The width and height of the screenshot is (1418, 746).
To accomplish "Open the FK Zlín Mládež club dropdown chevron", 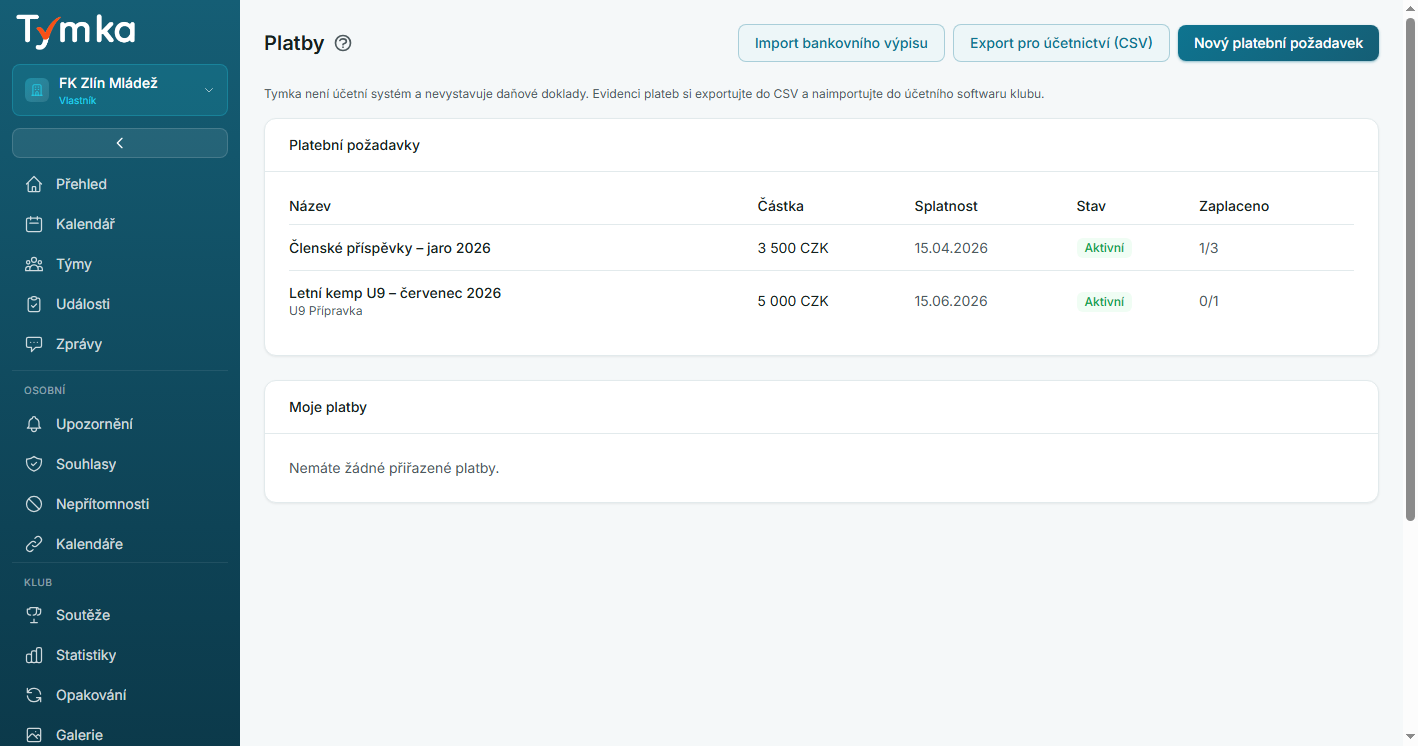I will [209, 90].
